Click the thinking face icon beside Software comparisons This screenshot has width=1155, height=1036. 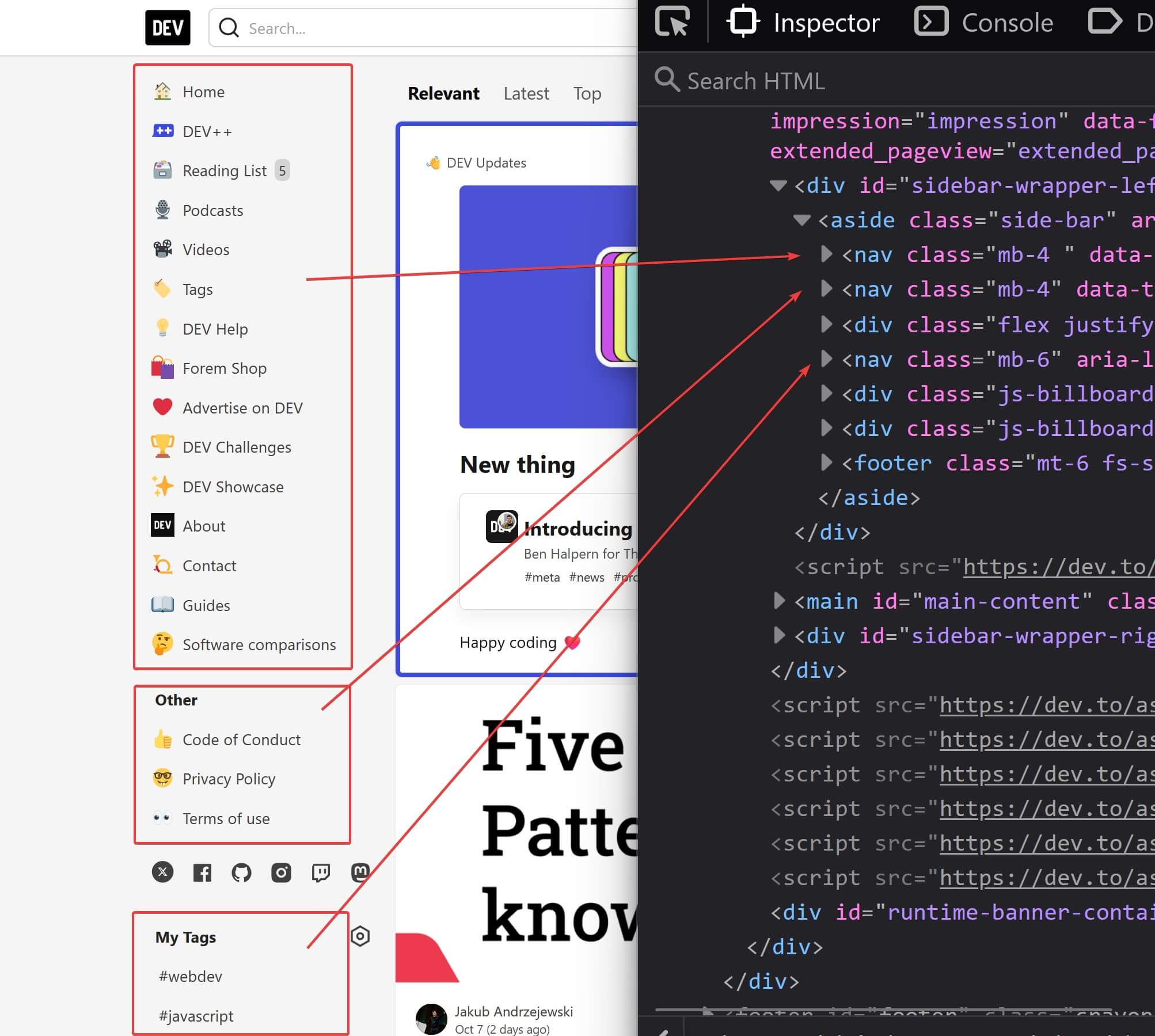162,644
